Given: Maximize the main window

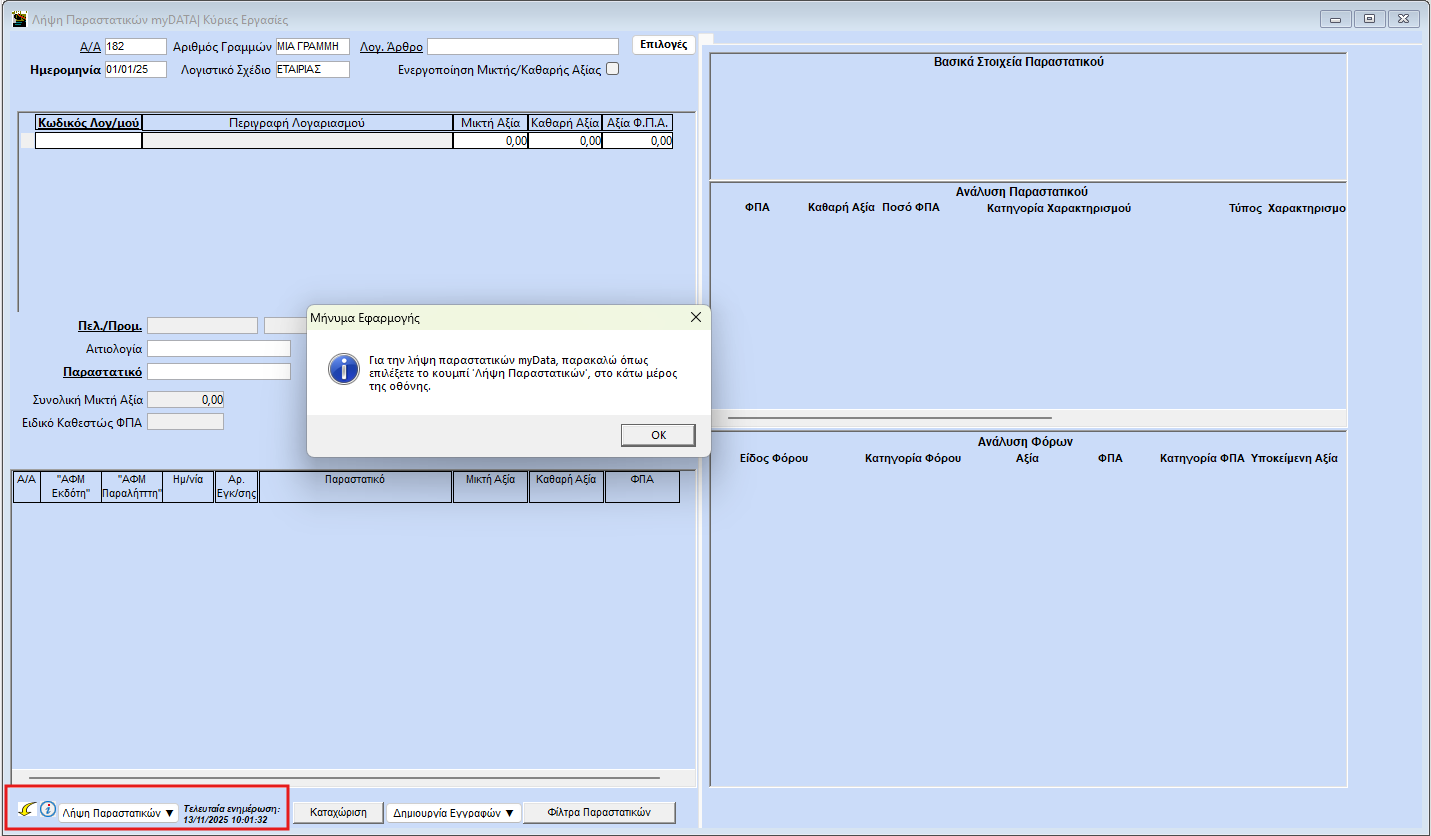Looking at the screenshot, I should 1370,18.
